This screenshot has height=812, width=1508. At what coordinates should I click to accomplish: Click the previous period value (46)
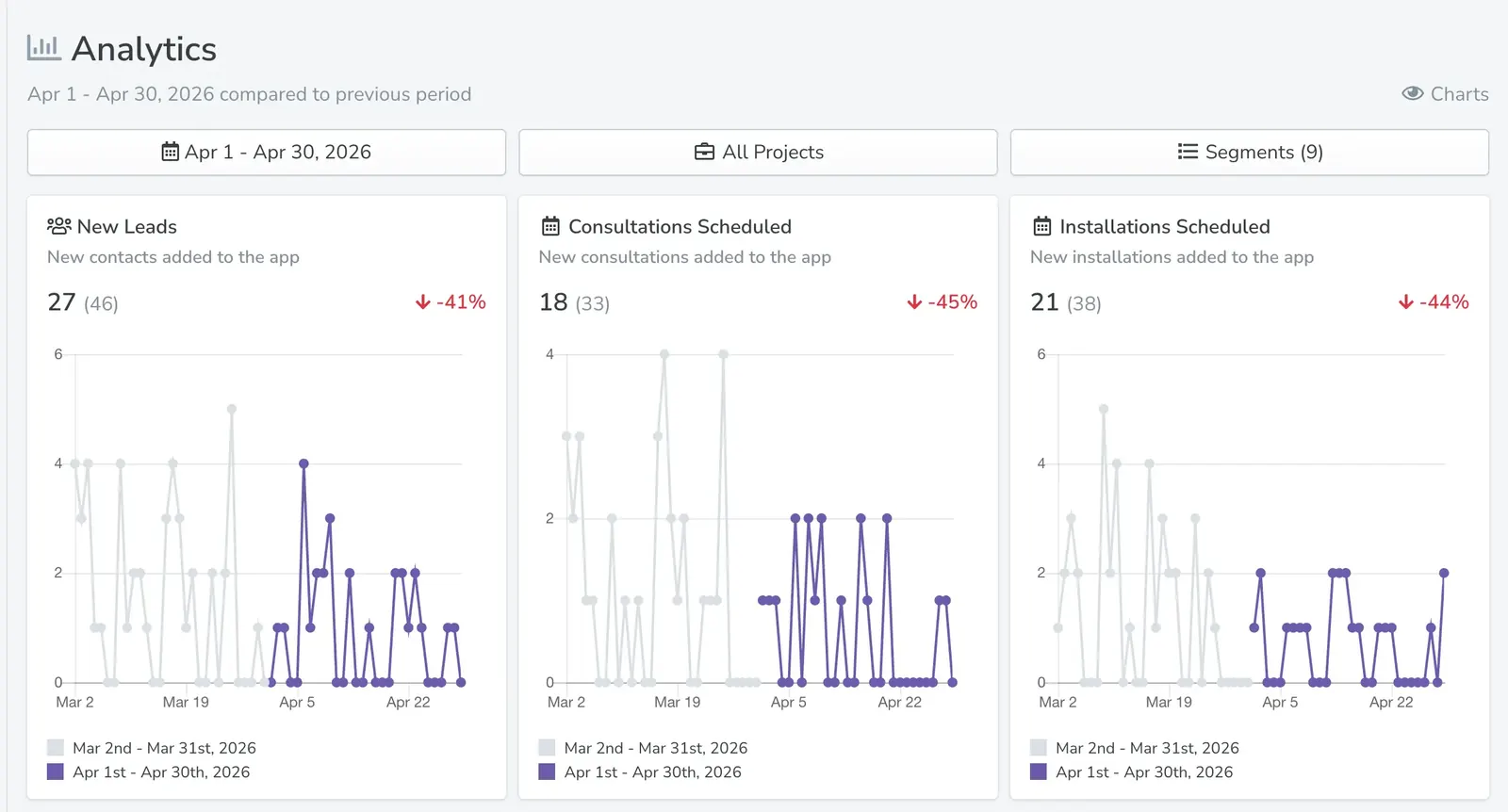point(101,303)
